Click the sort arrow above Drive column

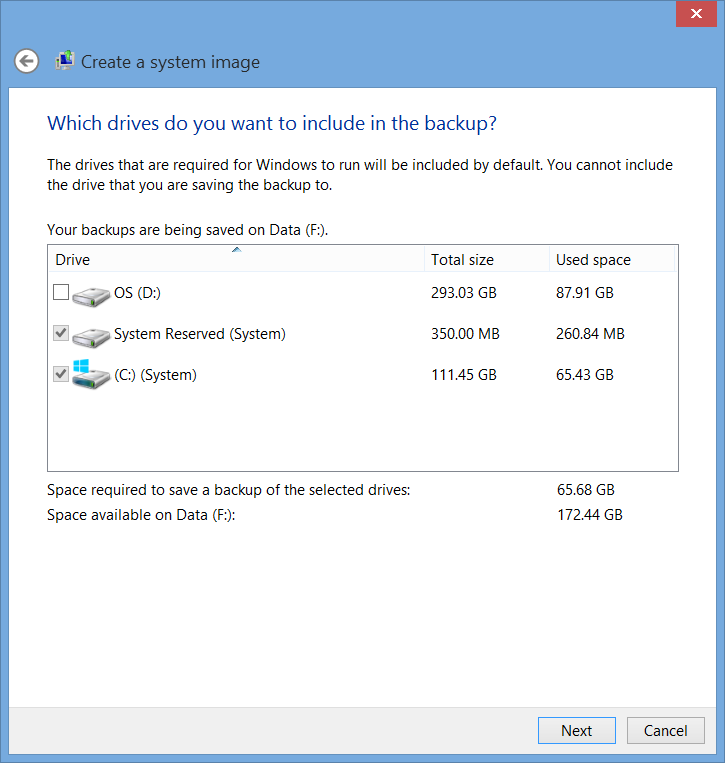tap(236, 250)
